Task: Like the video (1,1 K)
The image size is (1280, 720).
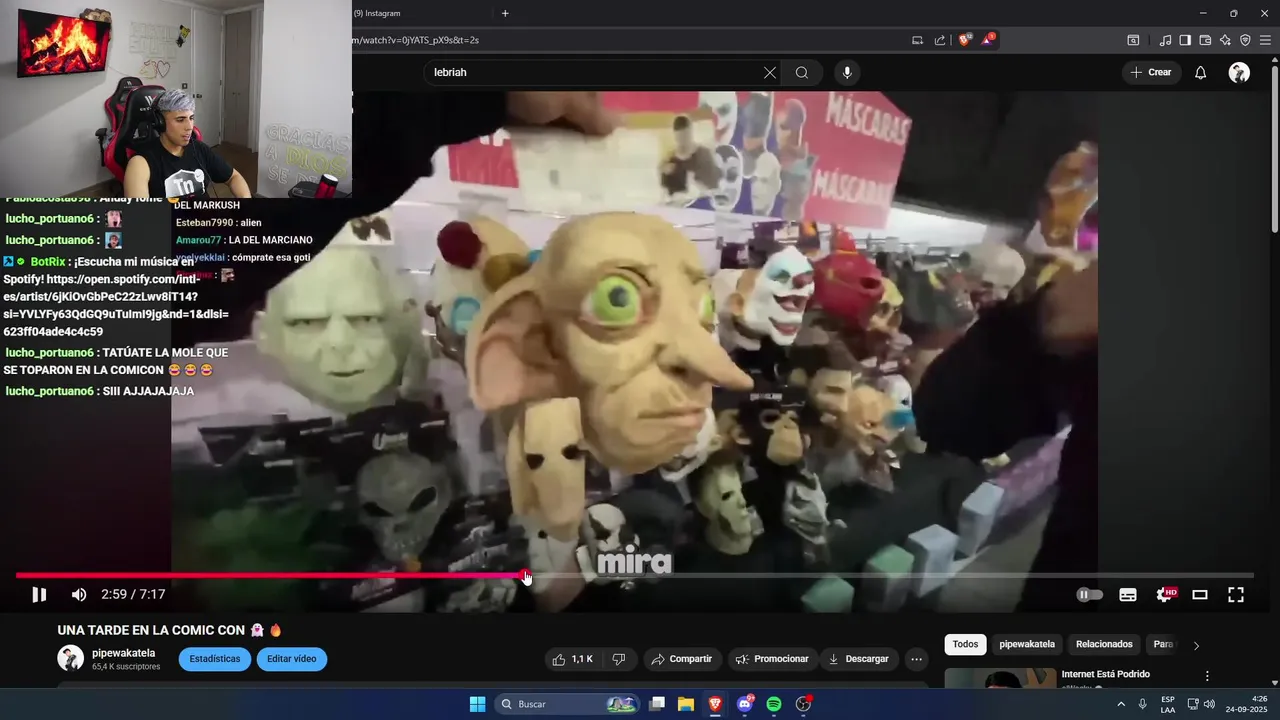Action: [573, 659]
